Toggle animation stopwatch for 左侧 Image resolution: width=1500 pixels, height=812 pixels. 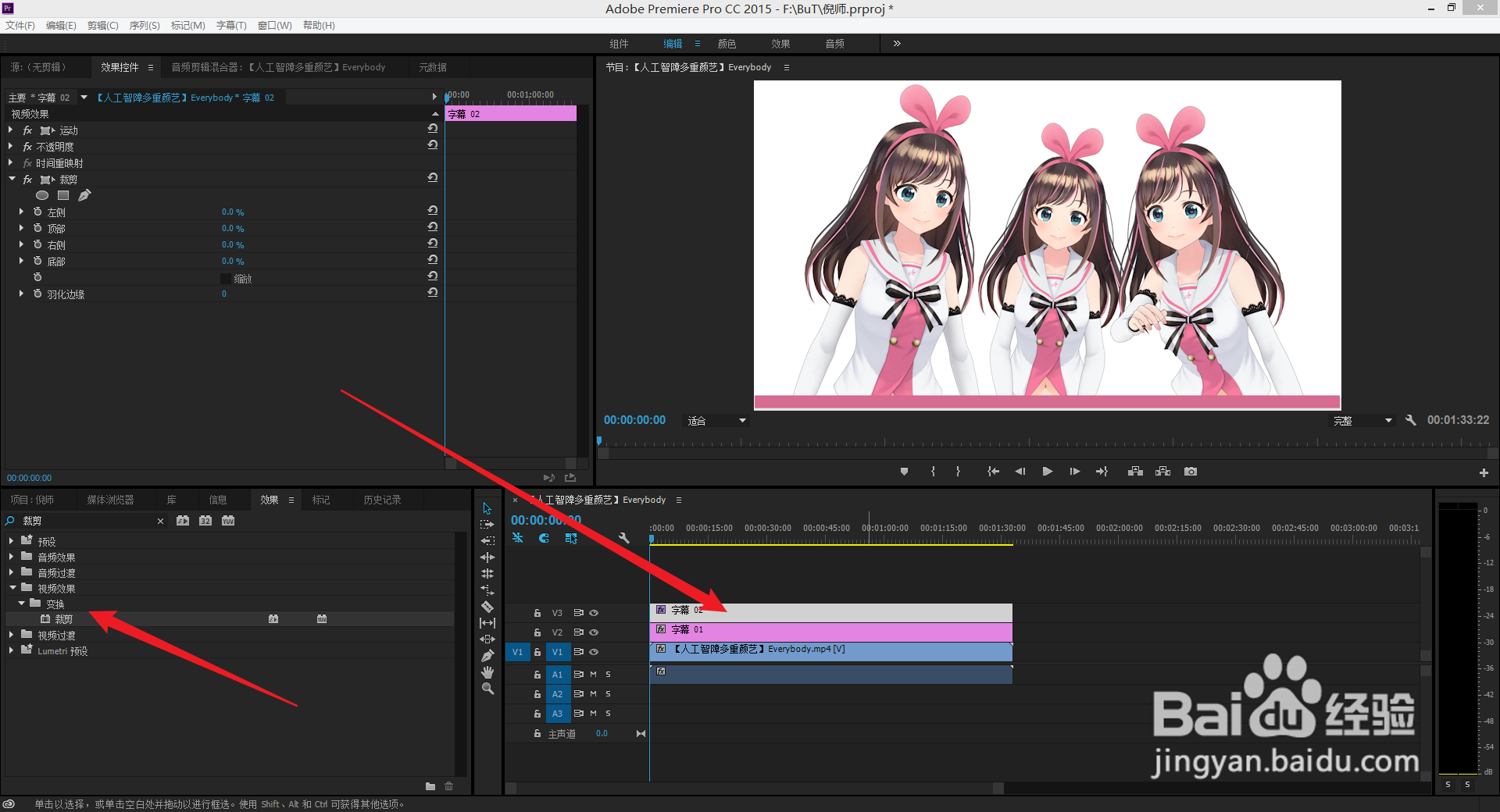click(x=37, y=212)
